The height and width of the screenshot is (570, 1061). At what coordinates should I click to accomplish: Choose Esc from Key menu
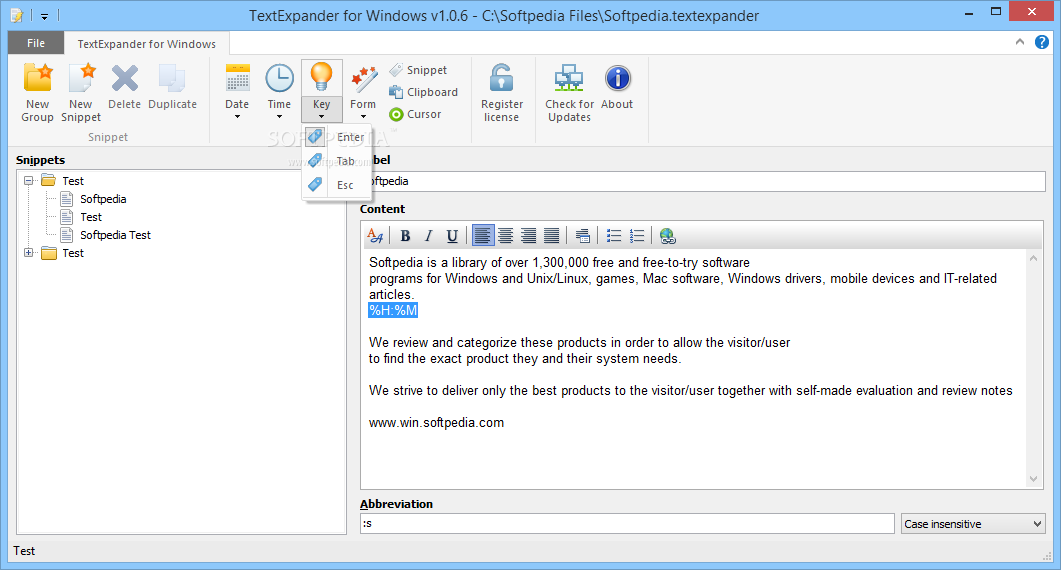pyautogui.click(x=336, y=185)
